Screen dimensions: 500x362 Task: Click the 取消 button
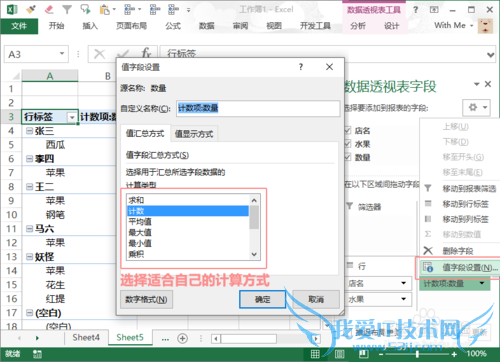point(316,299)
